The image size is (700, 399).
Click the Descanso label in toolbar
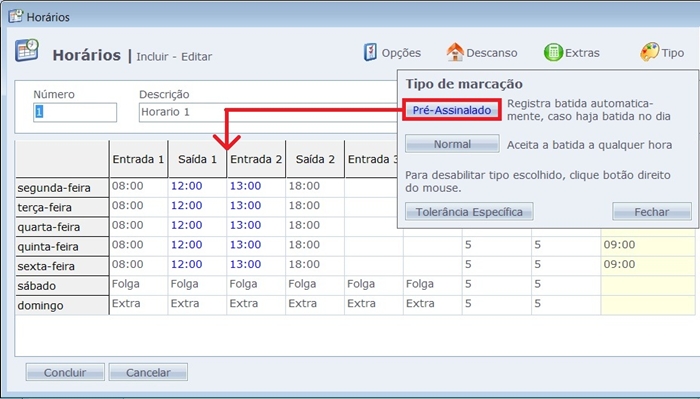pos(492,53)
